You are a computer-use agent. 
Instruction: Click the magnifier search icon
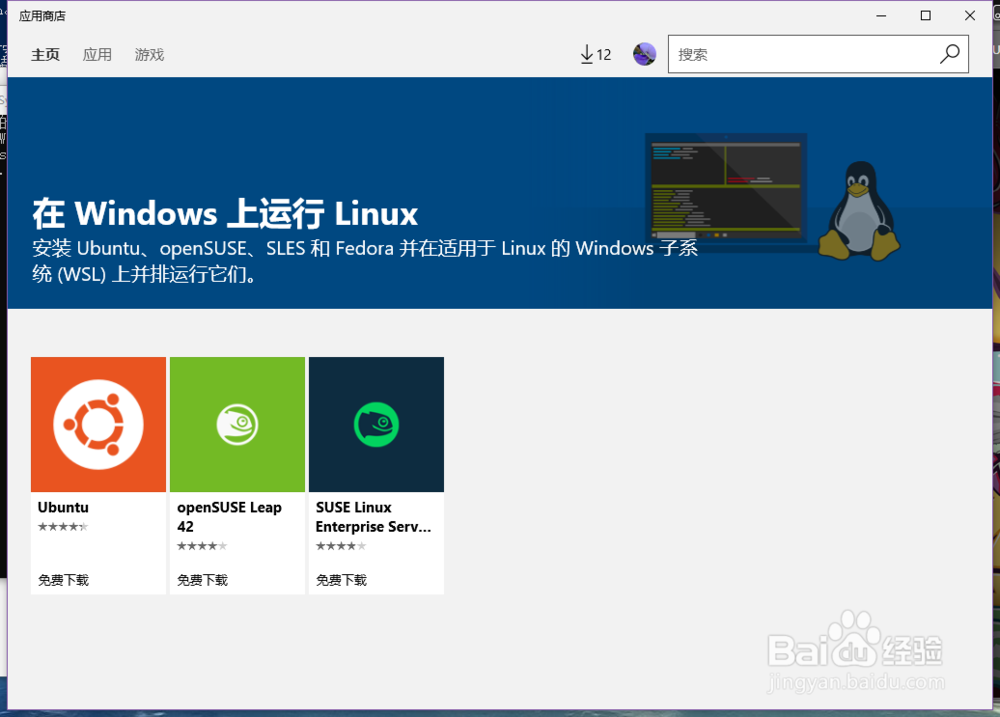click(x=950, y=54)
